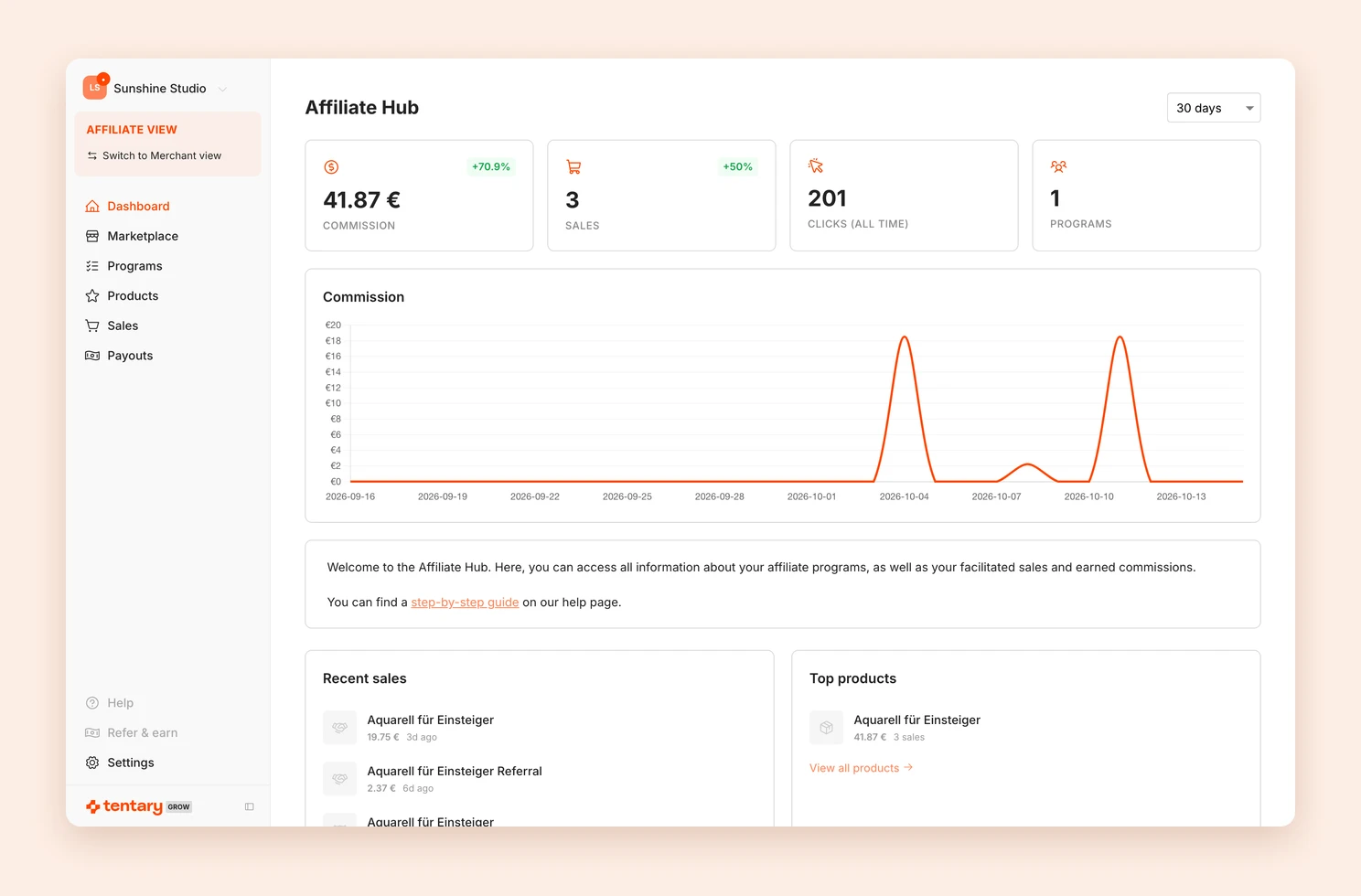1361x896 pixels.
Task: Switch to Merchant view
Action: 154,155
